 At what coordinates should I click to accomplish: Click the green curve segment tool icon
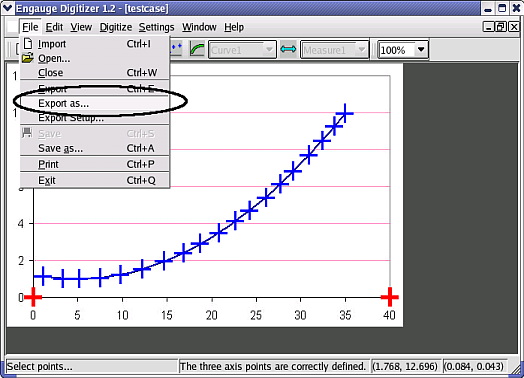(x=197, y=49)
